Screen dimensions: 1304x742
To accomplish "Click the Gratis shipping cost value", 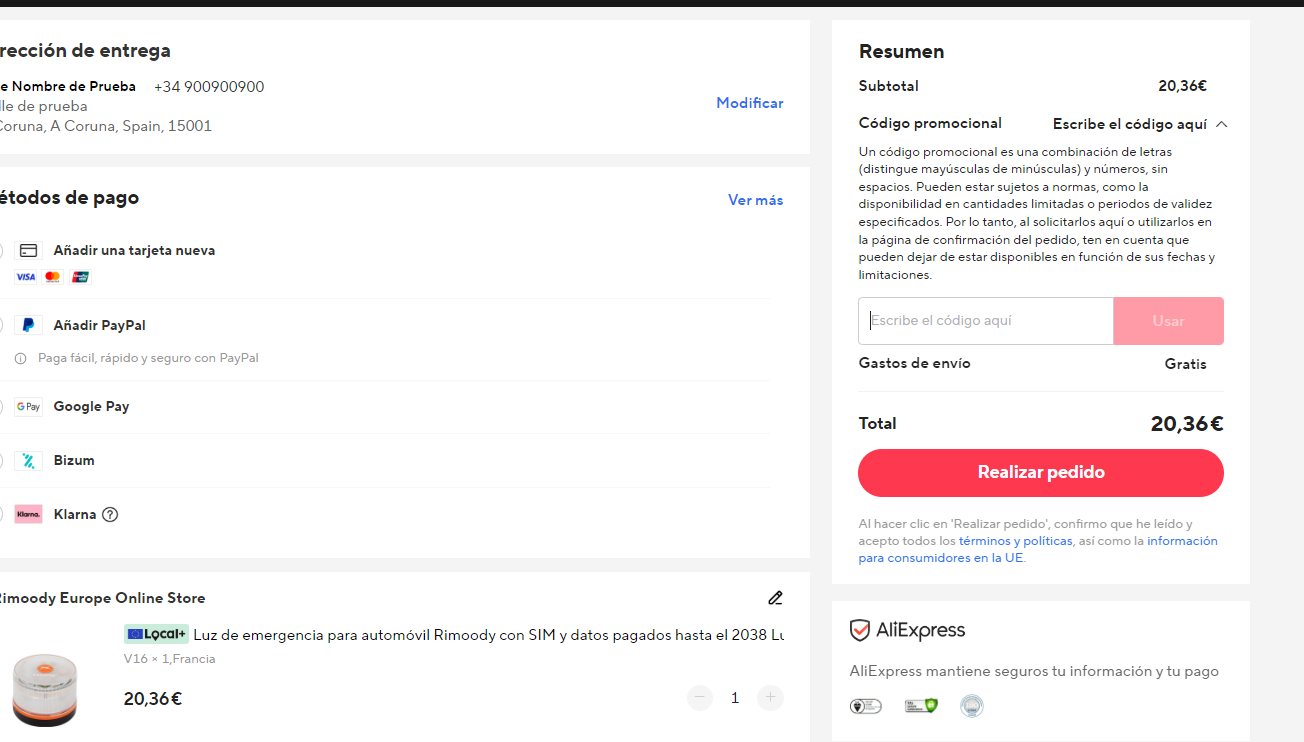I will [1186, 364].
